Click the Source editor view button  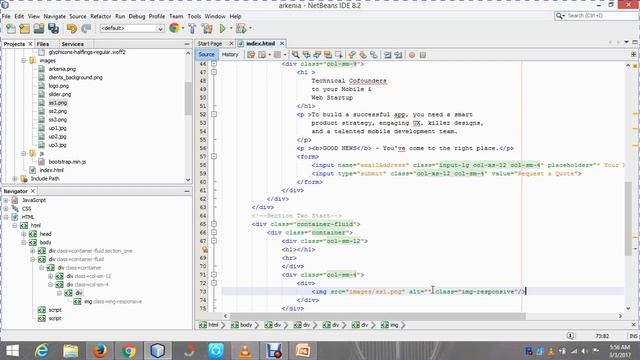206,54
